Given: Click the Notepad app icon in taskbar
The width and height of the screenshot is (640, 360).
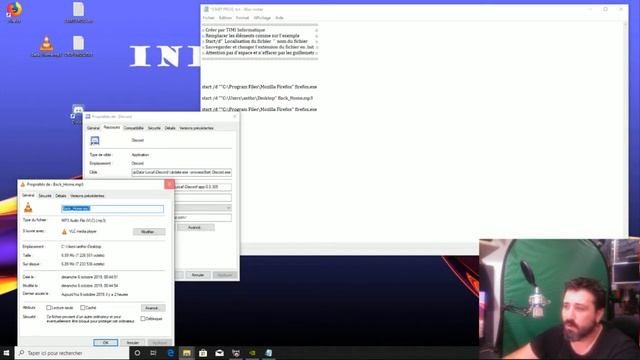Looking at the screenshot, I should coord(269,353).
